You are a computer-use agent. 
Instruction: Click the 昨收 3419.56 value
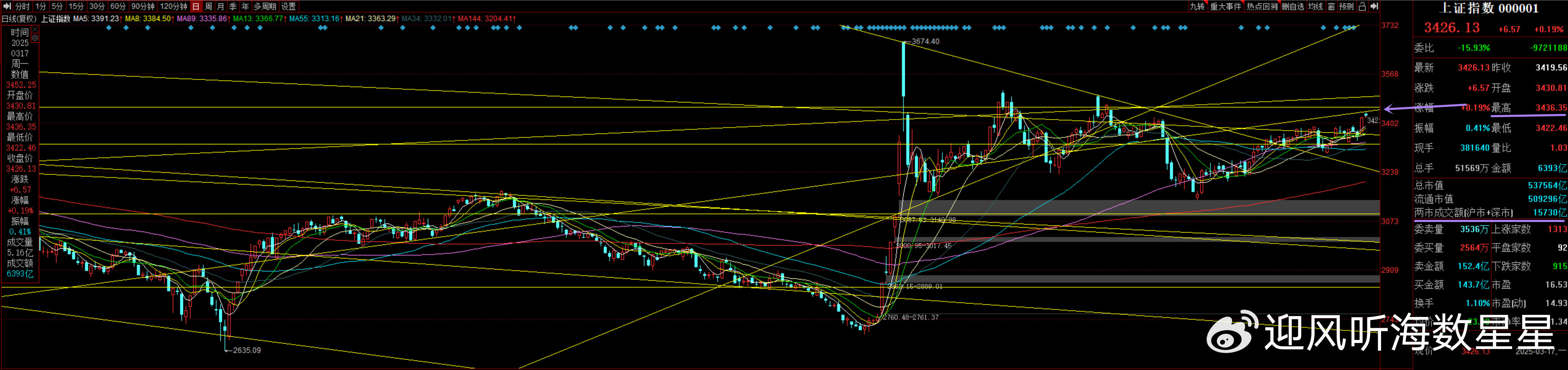(1551, 67)
